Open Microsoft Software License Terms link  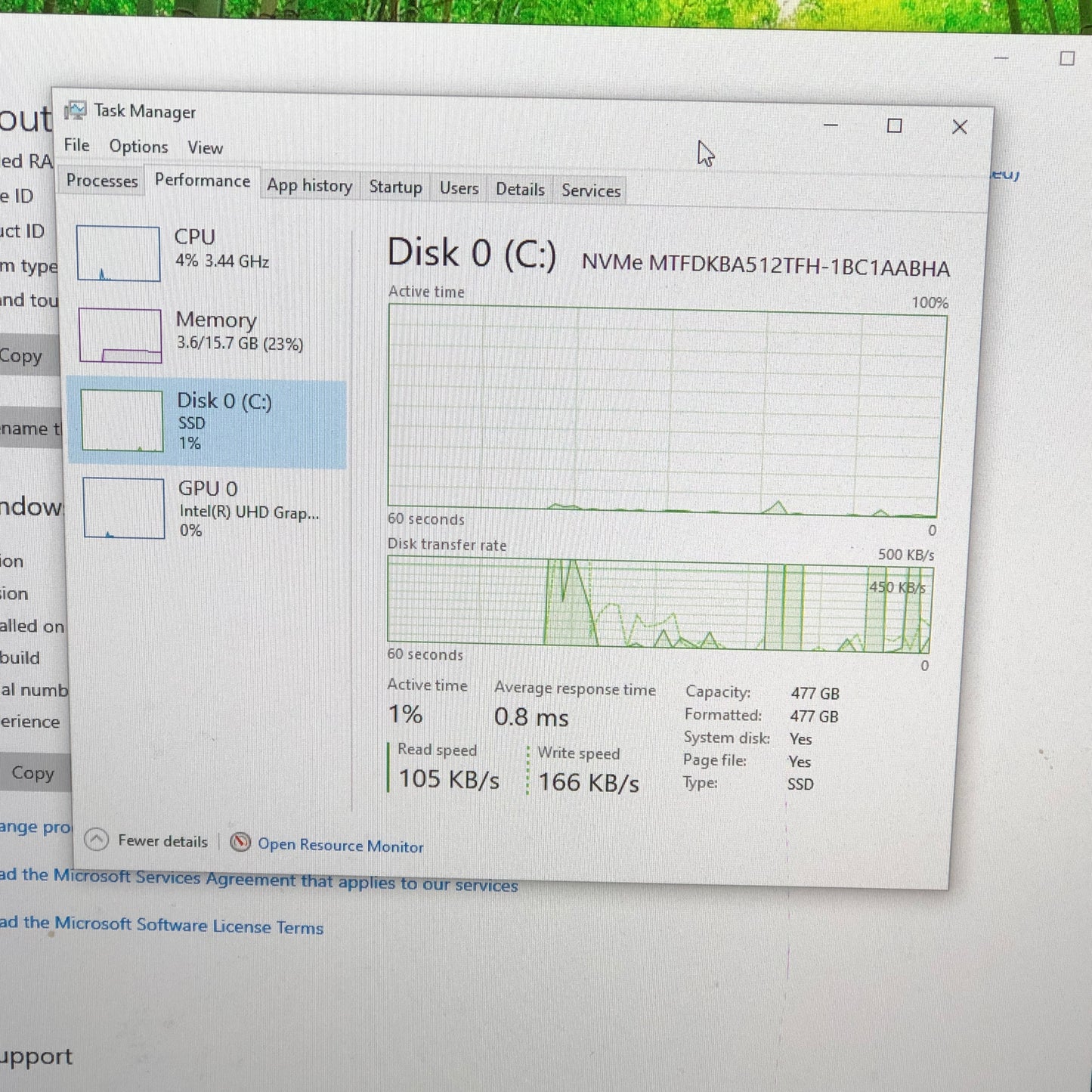(161, 925)
